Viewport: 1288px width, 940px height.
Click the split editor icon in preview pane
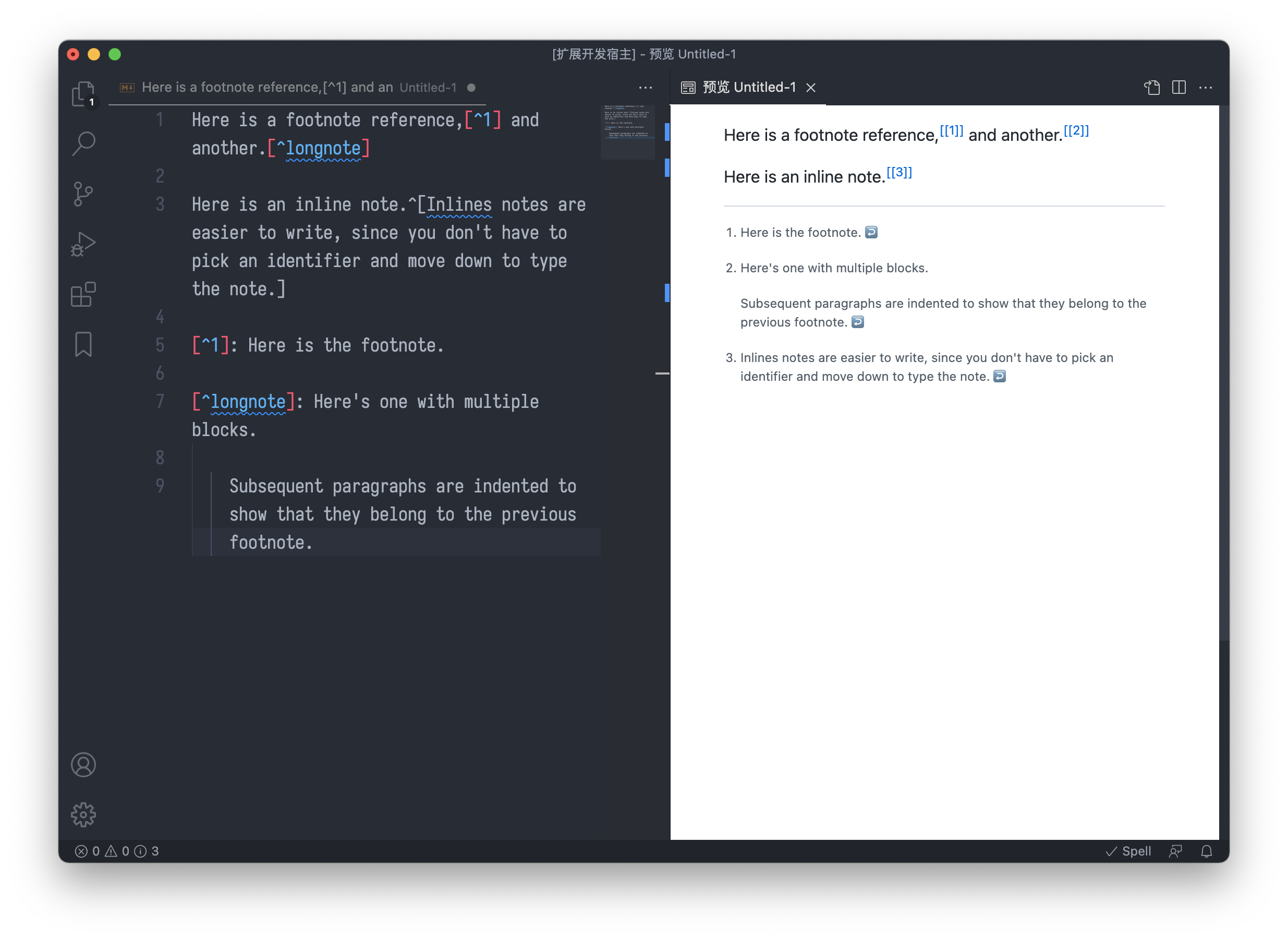click(x=1179, y=87)
